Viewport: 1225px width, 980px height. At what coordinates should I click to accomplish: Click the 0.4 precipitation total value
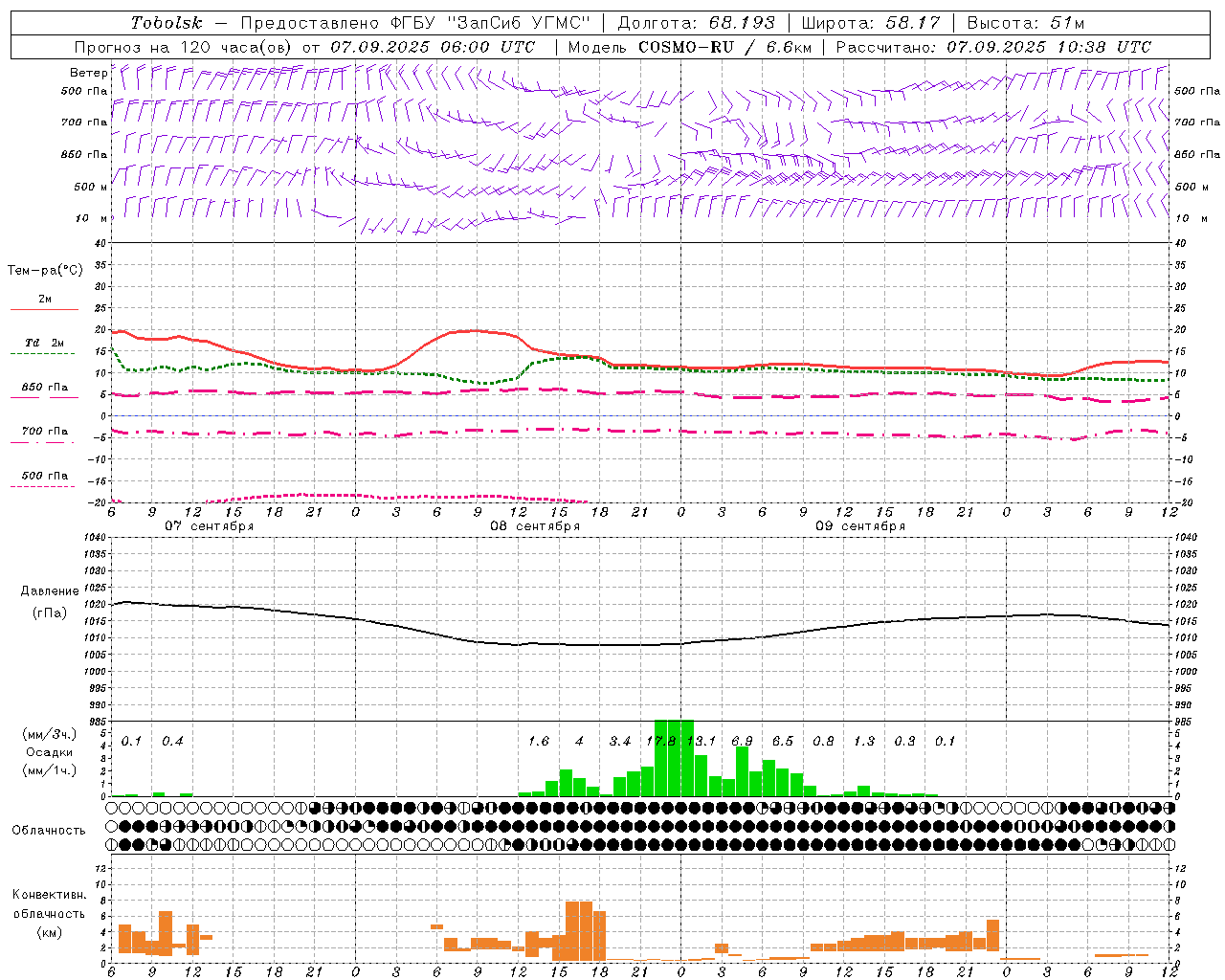point(172,742)
